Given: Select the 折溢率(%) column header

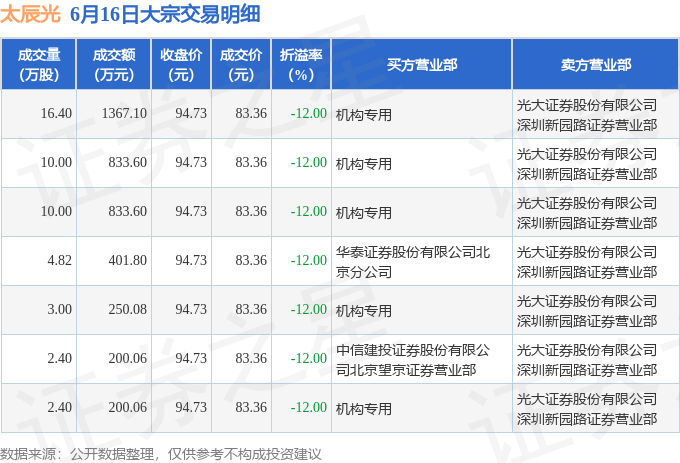Looking at the screenshot, I should click(x=301, y=65).
